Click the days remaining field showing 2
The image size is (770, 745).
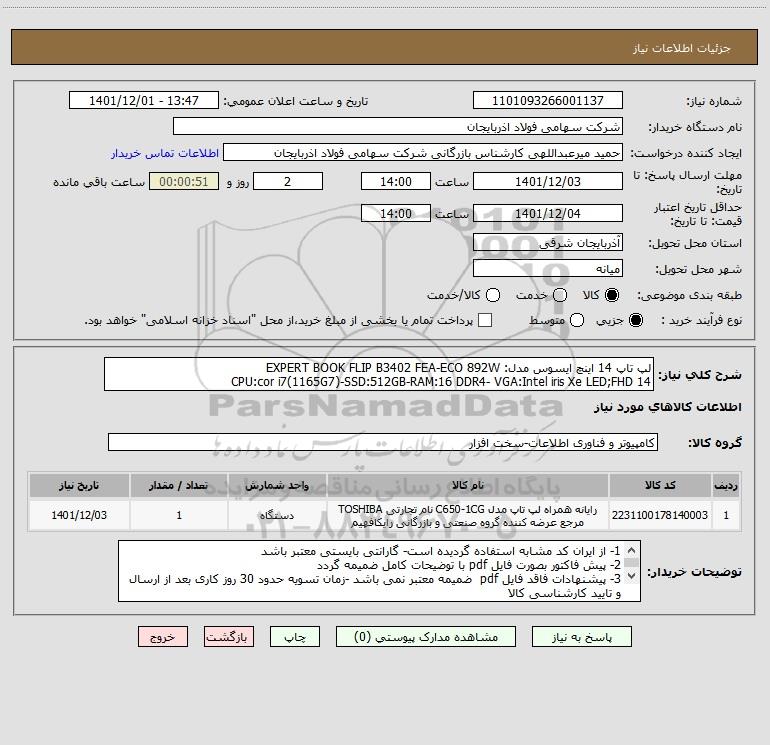coord(287,181)
